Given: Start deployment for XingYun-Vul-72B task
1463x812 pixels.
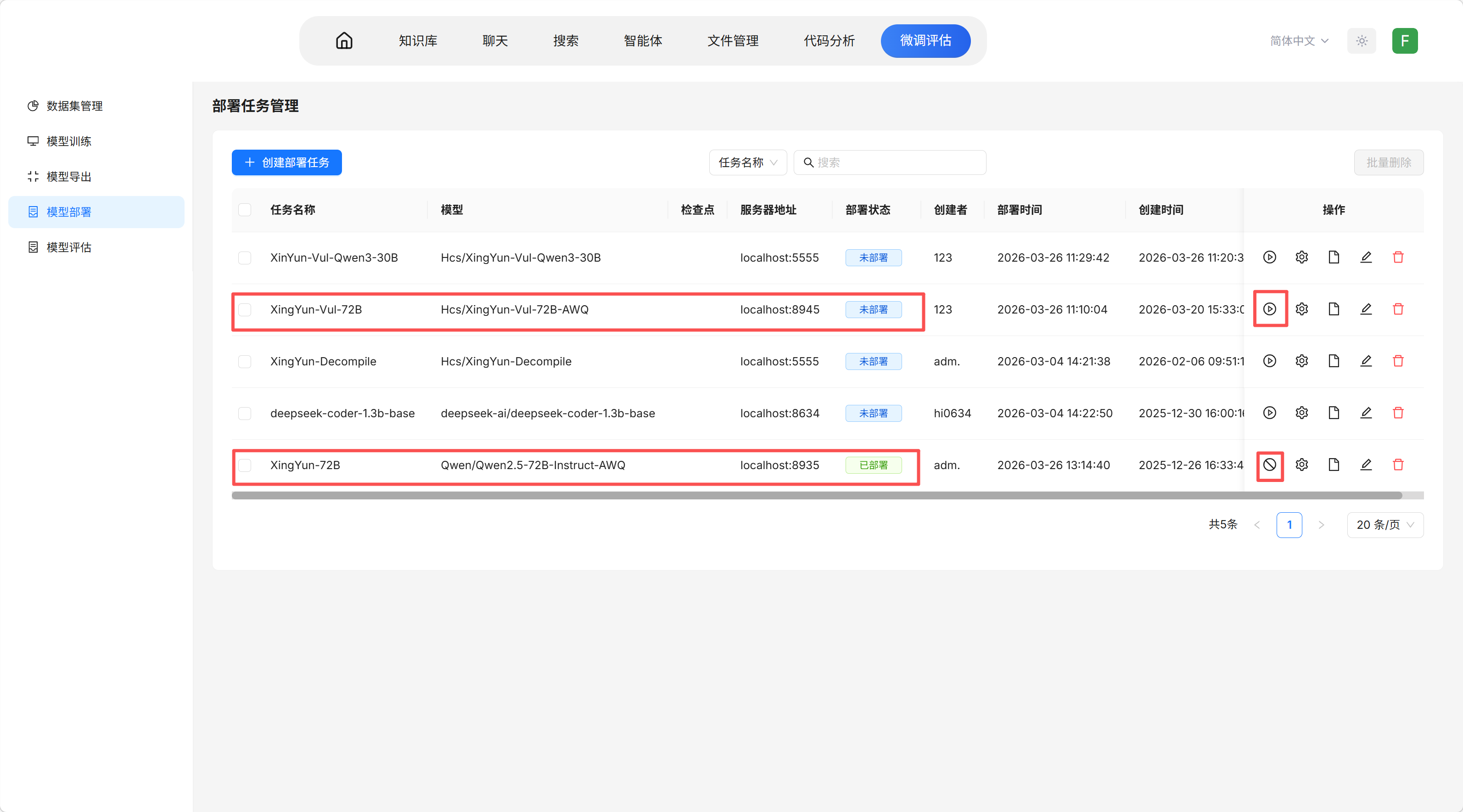Looking at the screenshot, I should [x=1270, y=309].
